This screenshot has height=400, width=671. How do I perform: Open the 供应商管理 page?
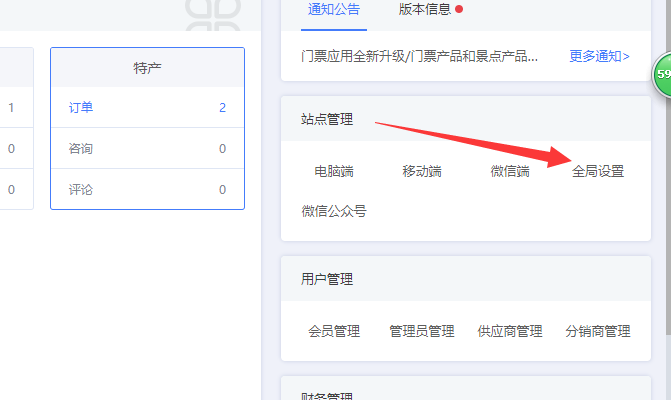[x=510, y=331]
